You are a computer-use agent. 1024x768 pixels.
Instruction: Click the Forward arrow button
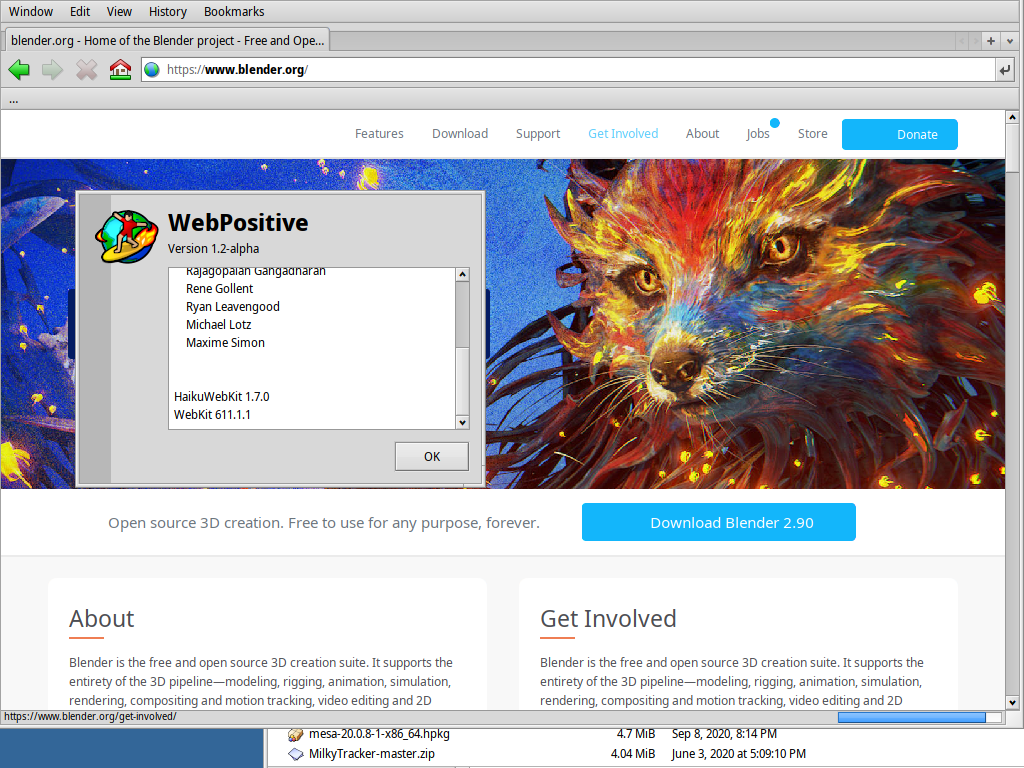(x=52, y=69)
